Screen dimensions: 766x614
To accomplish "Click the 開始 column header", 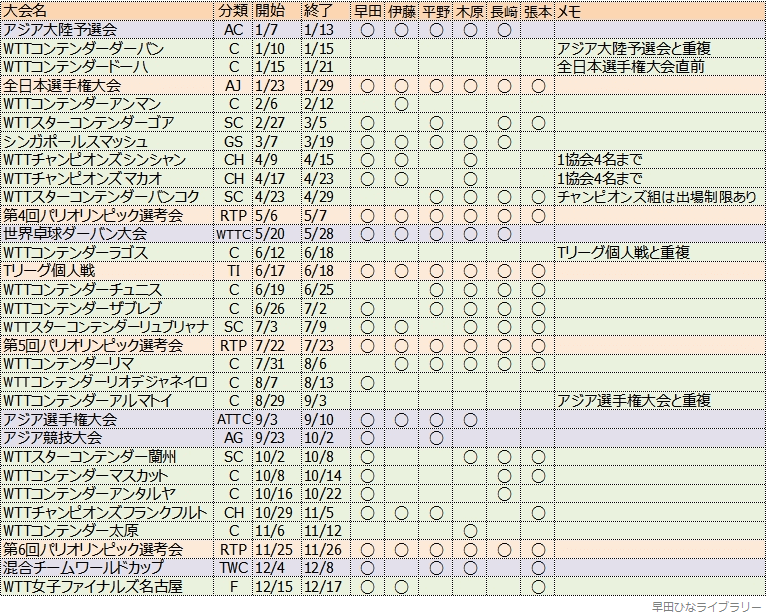I will [277, 11].
